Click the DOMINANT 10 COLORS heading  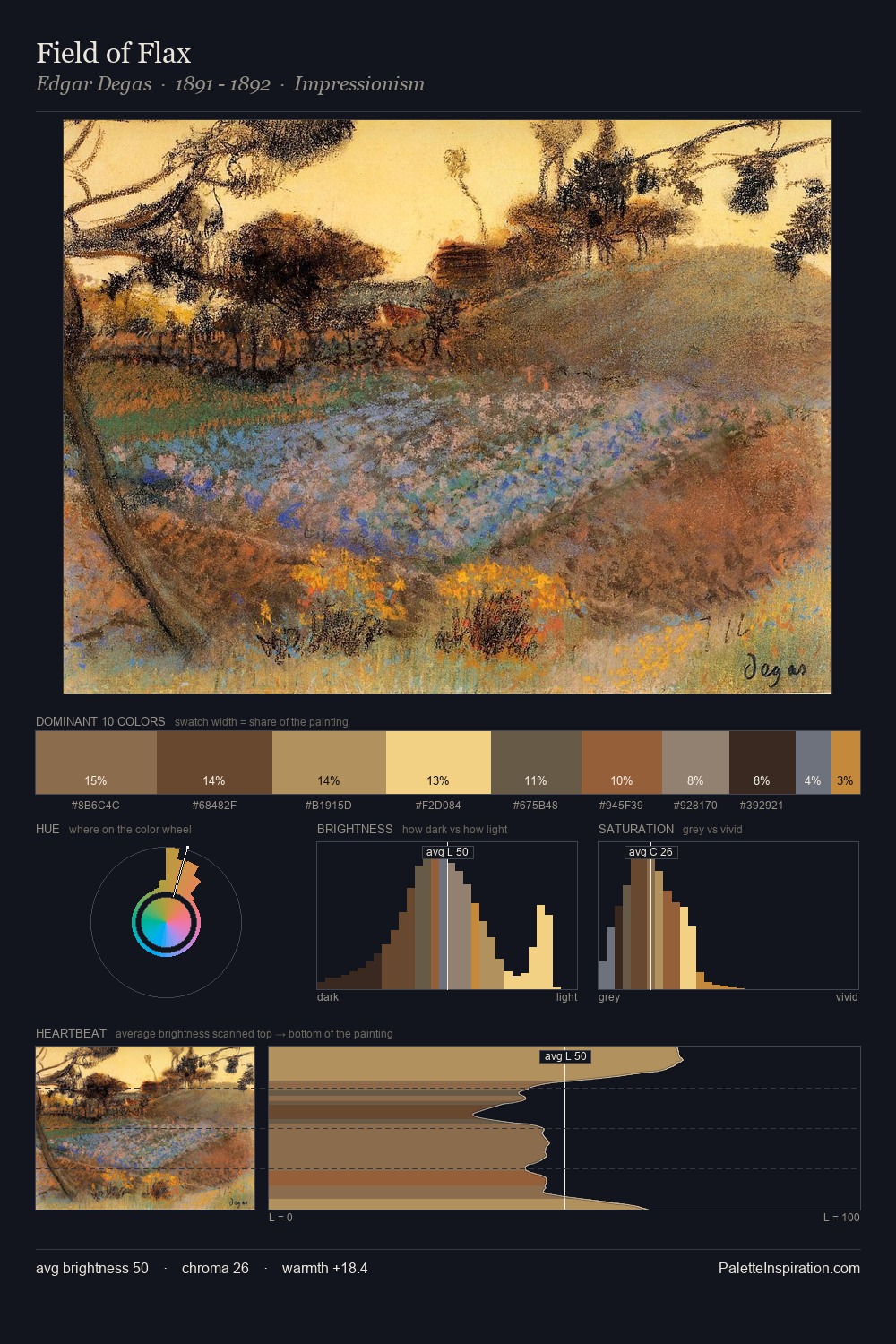pos(100,721)
